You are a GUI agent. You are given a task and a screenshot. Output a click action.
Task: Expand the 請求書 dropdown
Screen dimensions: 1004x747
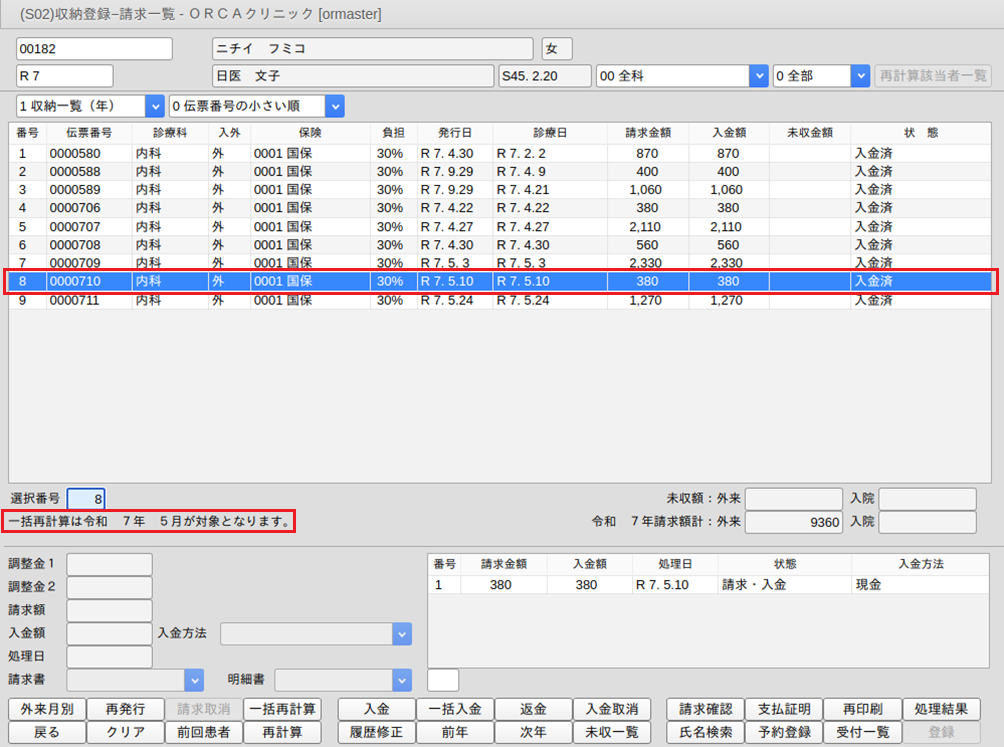point(194,680)
